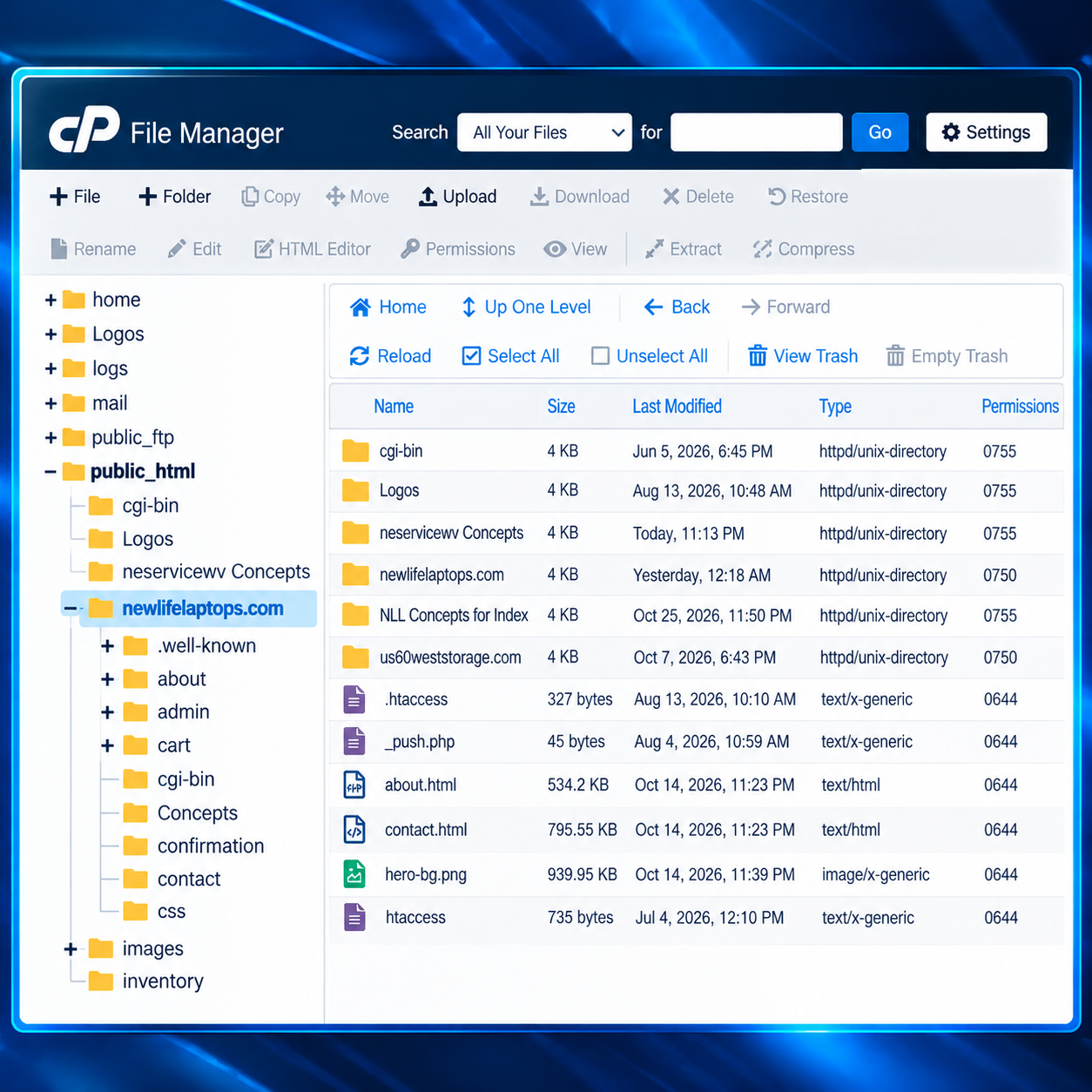1092x1092 pixels.
Task: Click the View eye icon
Action: coord(555,249)
